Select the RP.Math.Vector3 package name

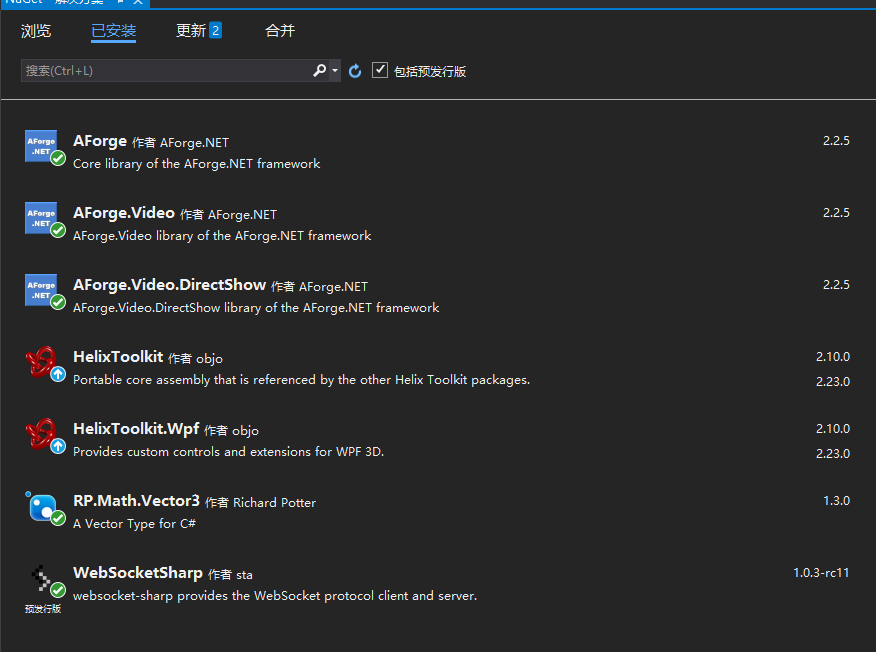tap(136, 501)
